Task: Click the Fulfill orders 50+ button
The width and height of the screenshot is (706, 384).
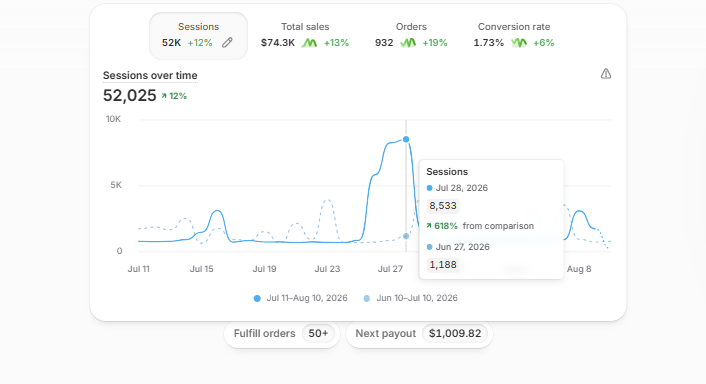Action: coord(282,334)
